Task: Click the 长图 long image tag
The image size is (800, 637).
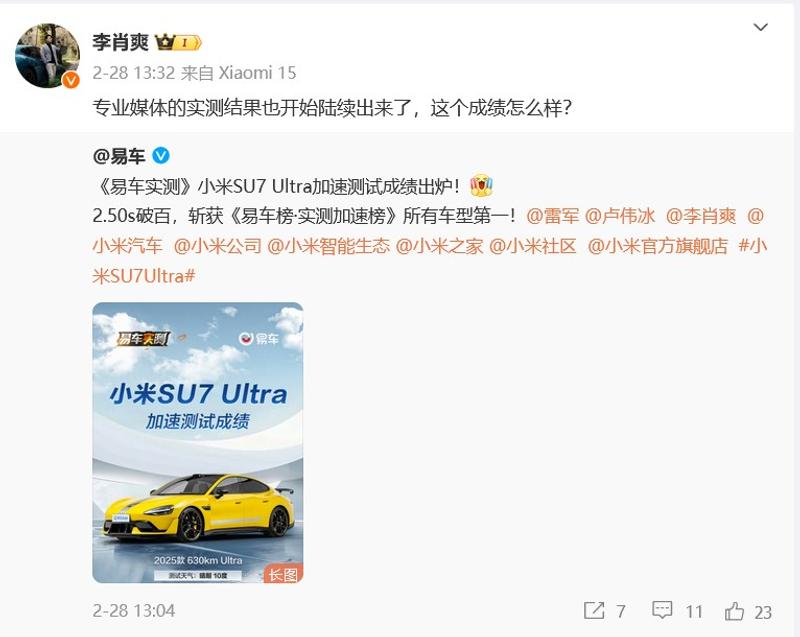Action: (283, 574)
